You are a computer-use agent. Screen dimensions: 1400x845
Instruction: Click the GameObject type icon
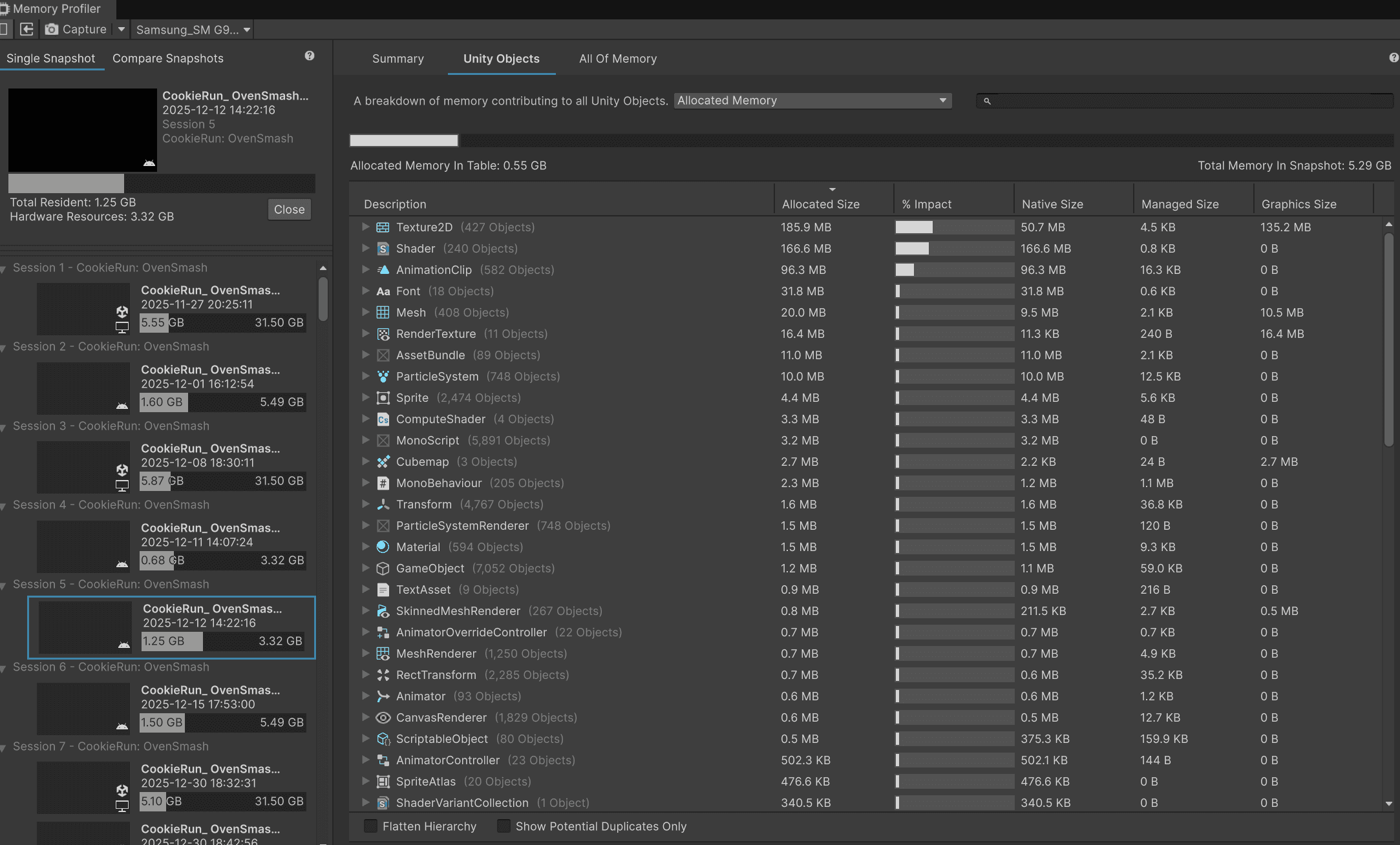[383, 569]
